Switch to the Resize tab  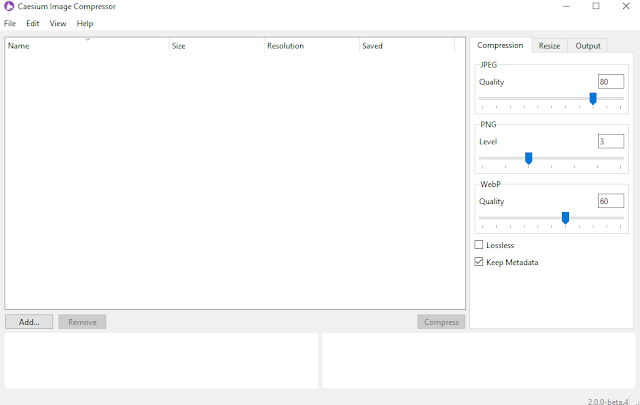(x=549, y=46)
